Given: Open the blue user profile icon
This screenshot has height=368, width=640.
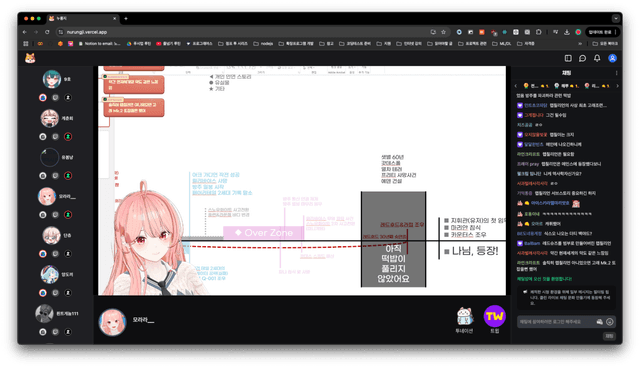Looking at the screenshot, I should point(612,58).
